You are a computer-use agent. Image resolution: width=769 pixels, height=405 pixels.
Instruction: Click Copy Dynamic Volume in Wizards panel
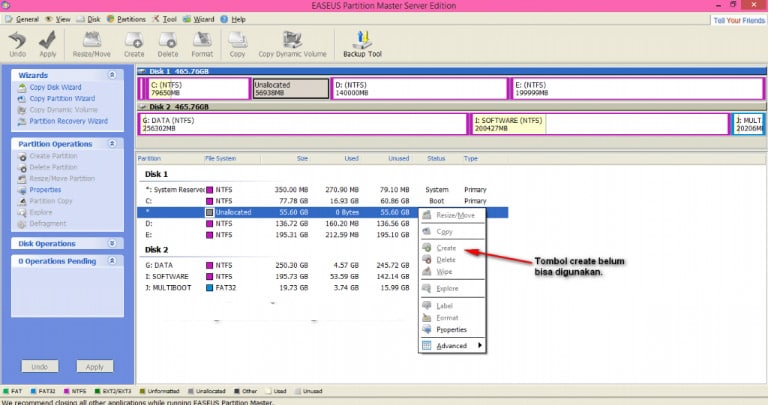58,110
